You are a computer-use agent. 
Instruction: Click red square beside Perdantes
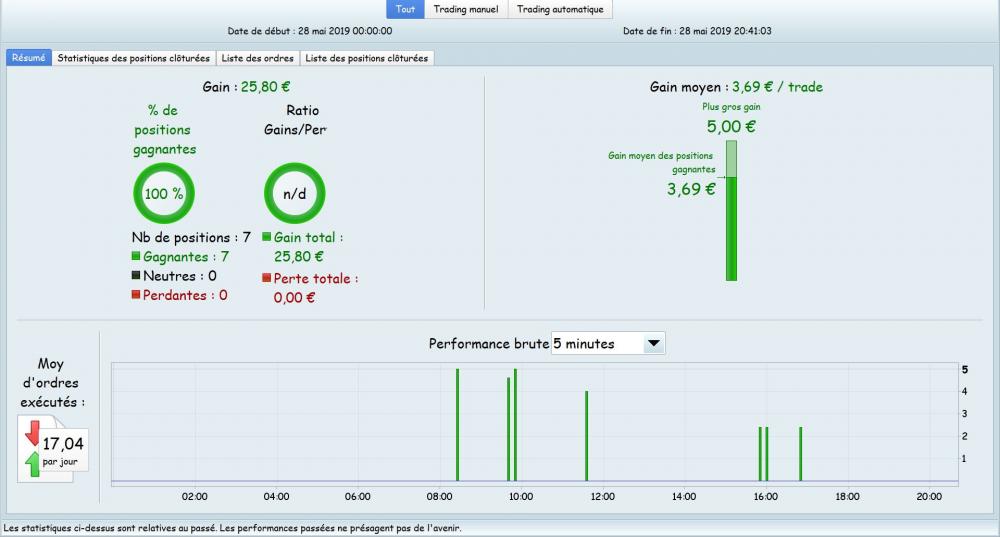[x=136, y=294]
